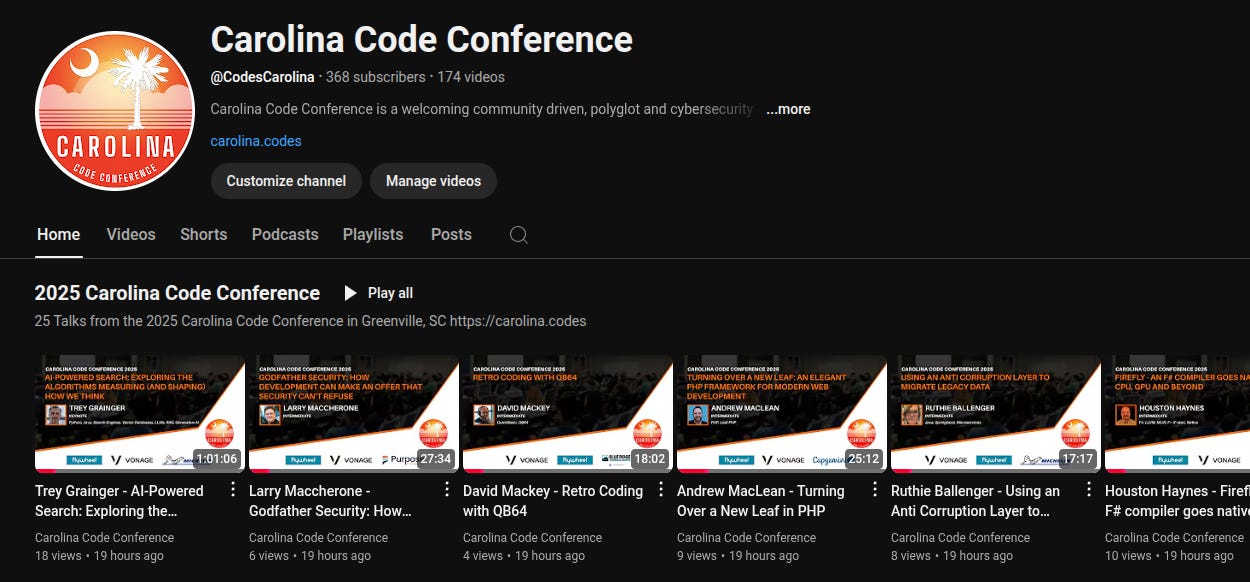Open Andrew MacLean Turning Over New Leaf thumbnail

782,414
